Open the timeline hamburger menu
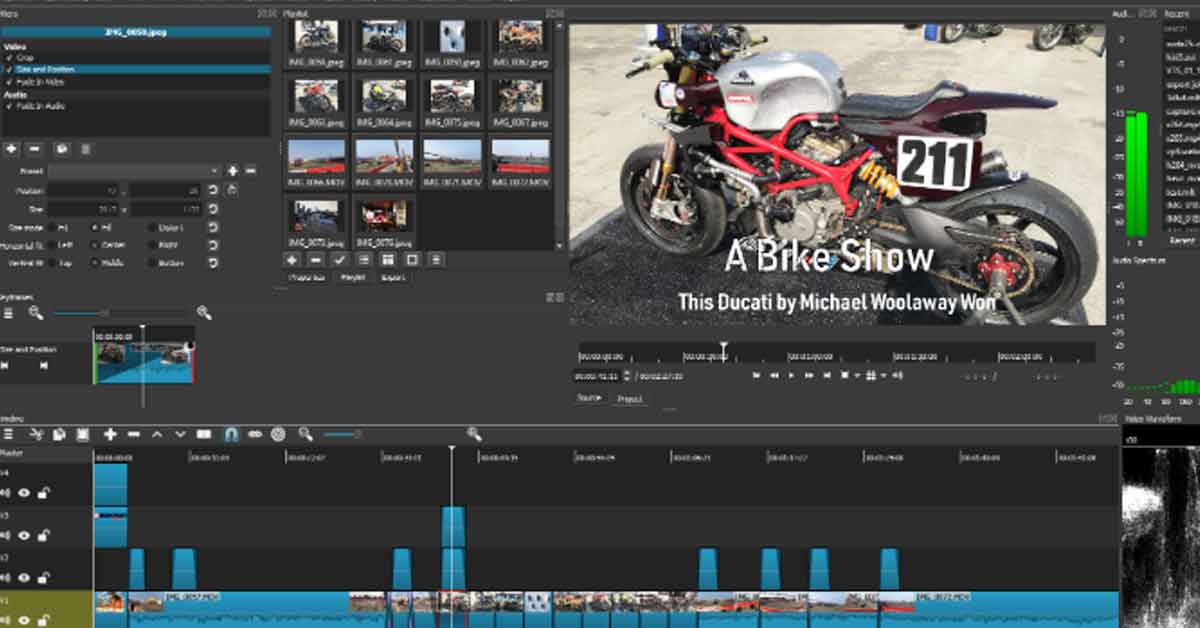 click(9, 435)
